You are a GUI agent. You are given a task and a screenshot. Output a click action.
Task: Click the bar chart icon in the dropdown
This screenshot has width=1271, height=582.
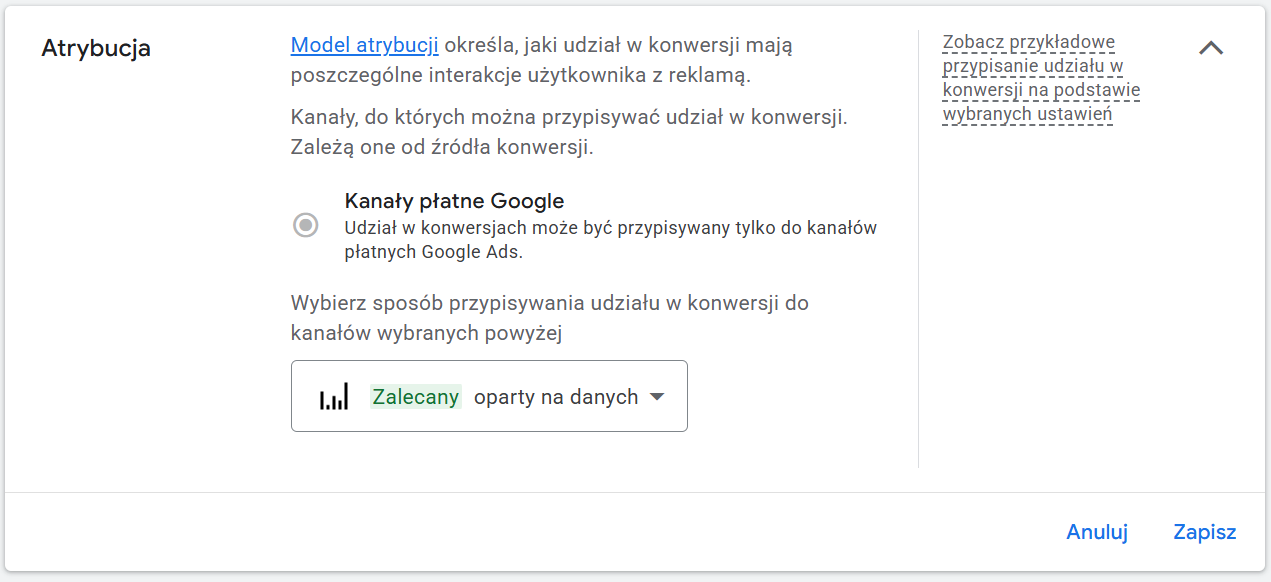[334, 398]
